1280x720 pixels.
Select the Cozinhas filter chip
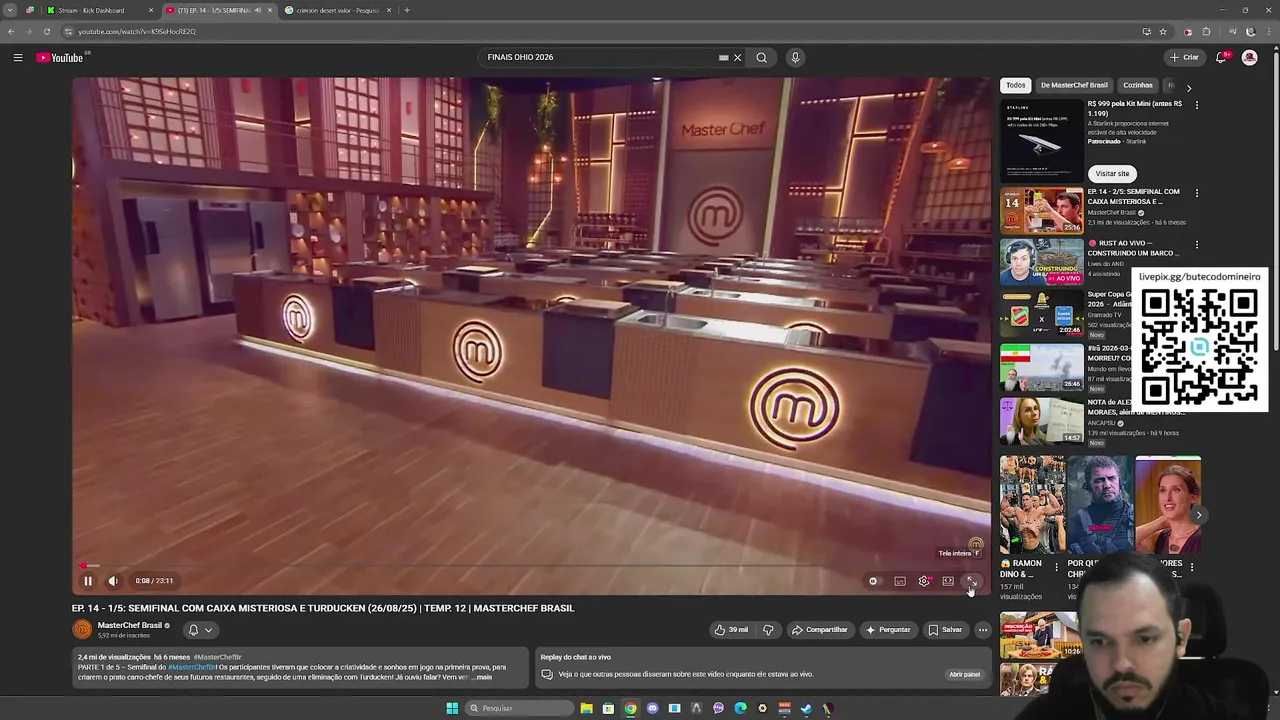pos(1138,85)
